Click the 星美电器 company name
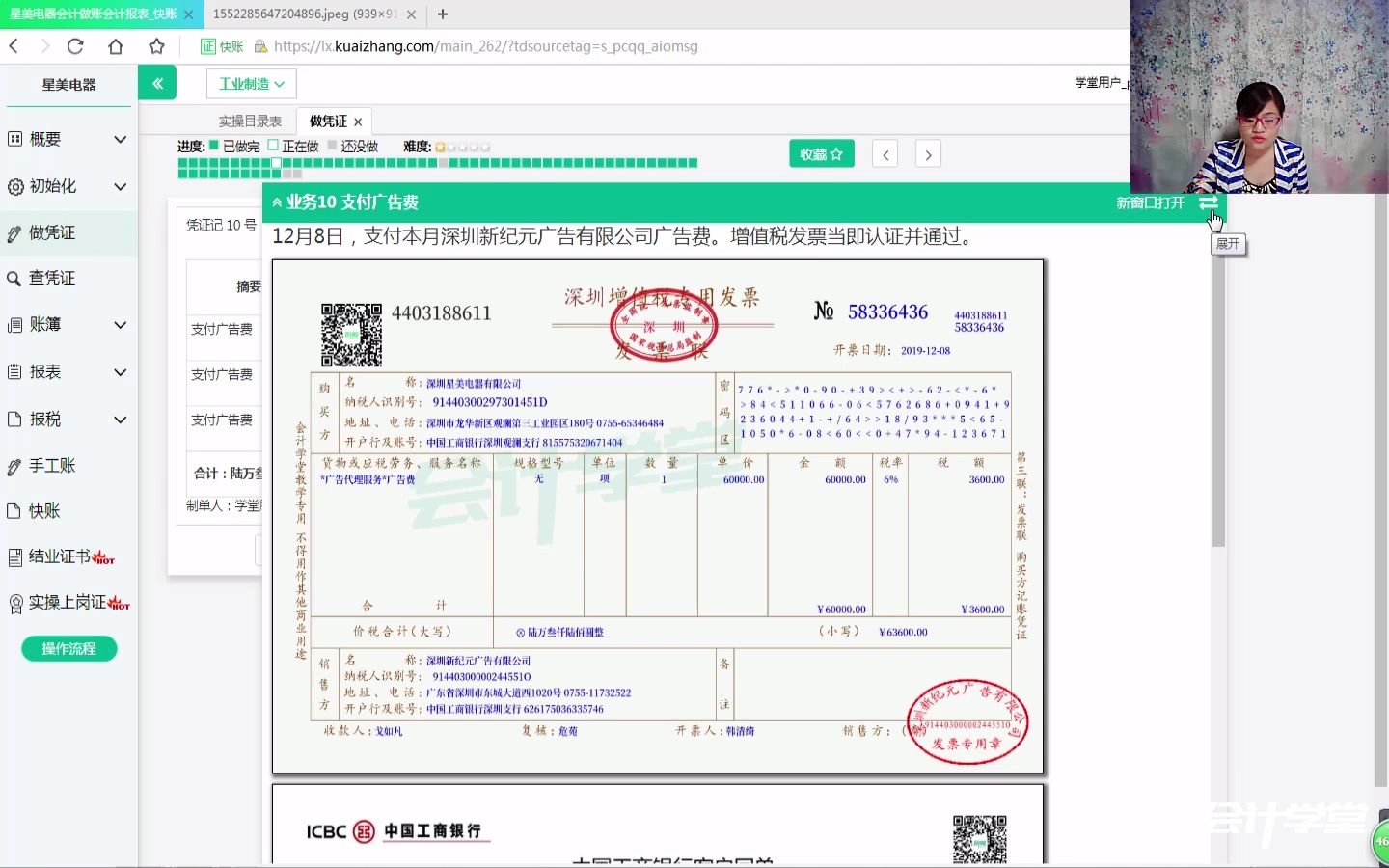Image resolution: width=1389 pixels, height=868 pixels. click(68, 85)
